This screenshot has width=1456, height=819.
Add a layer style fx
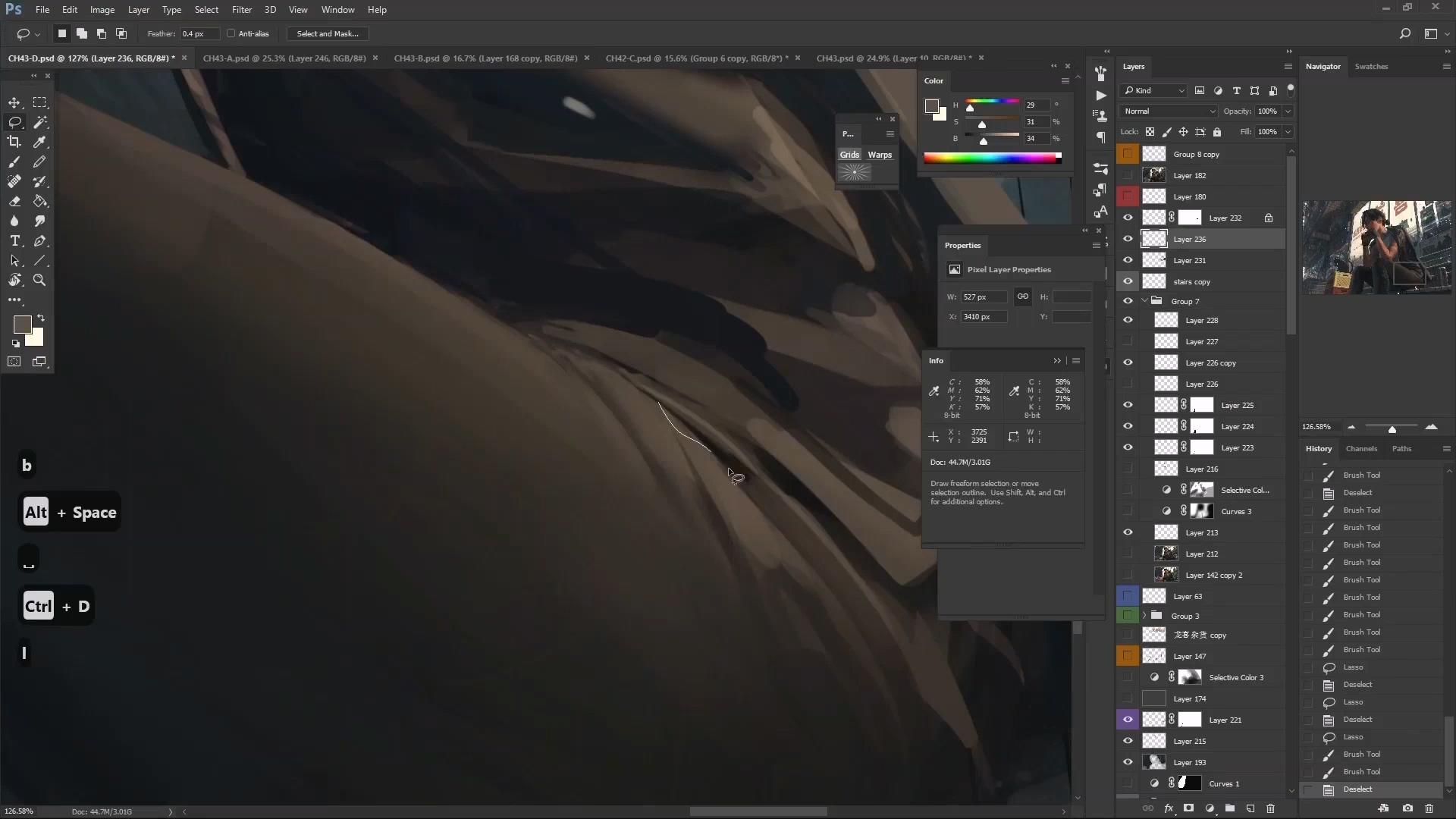1169,808
